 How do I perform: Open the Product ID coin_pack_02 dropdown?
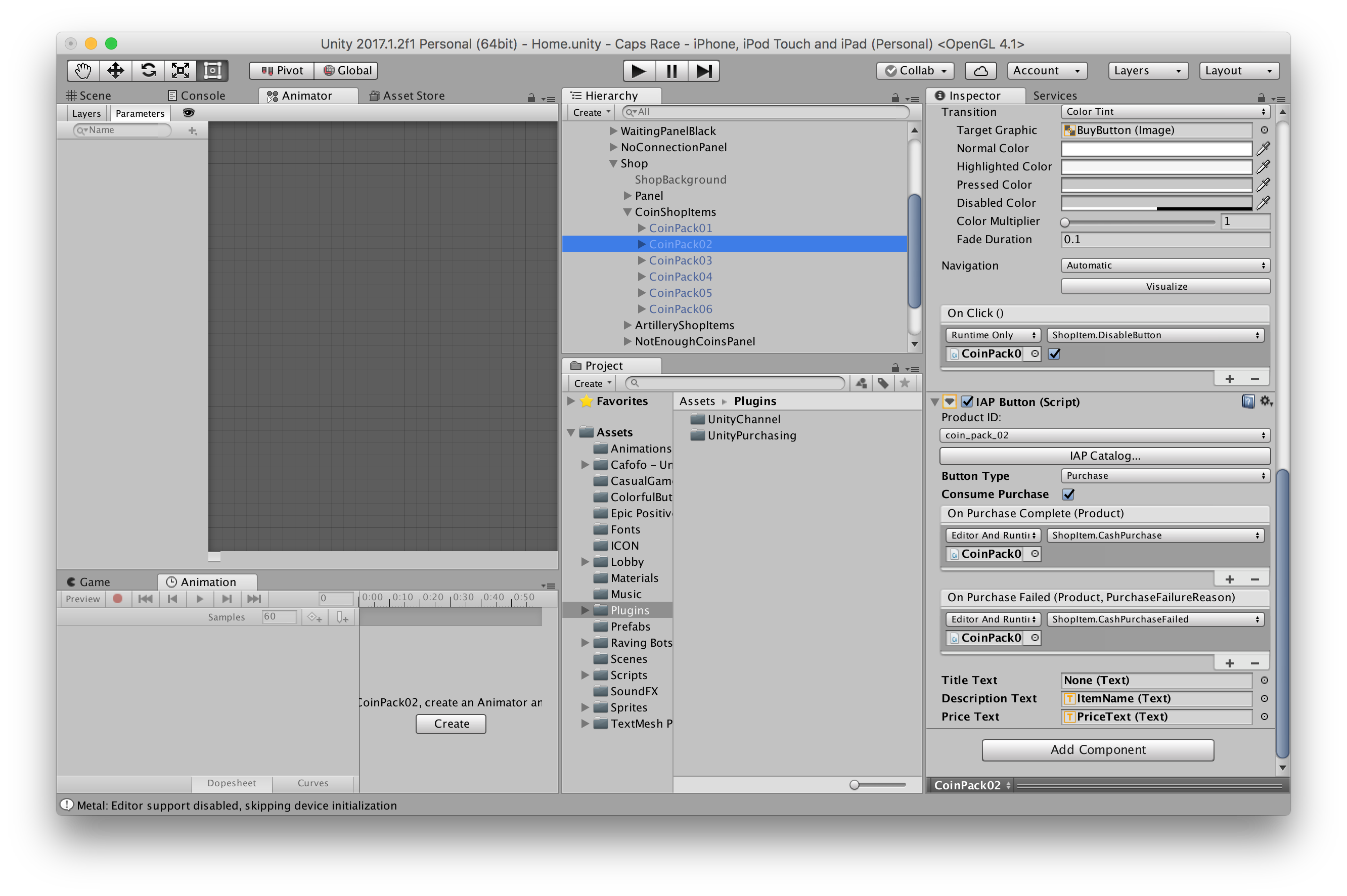(x=1104, y=435)
